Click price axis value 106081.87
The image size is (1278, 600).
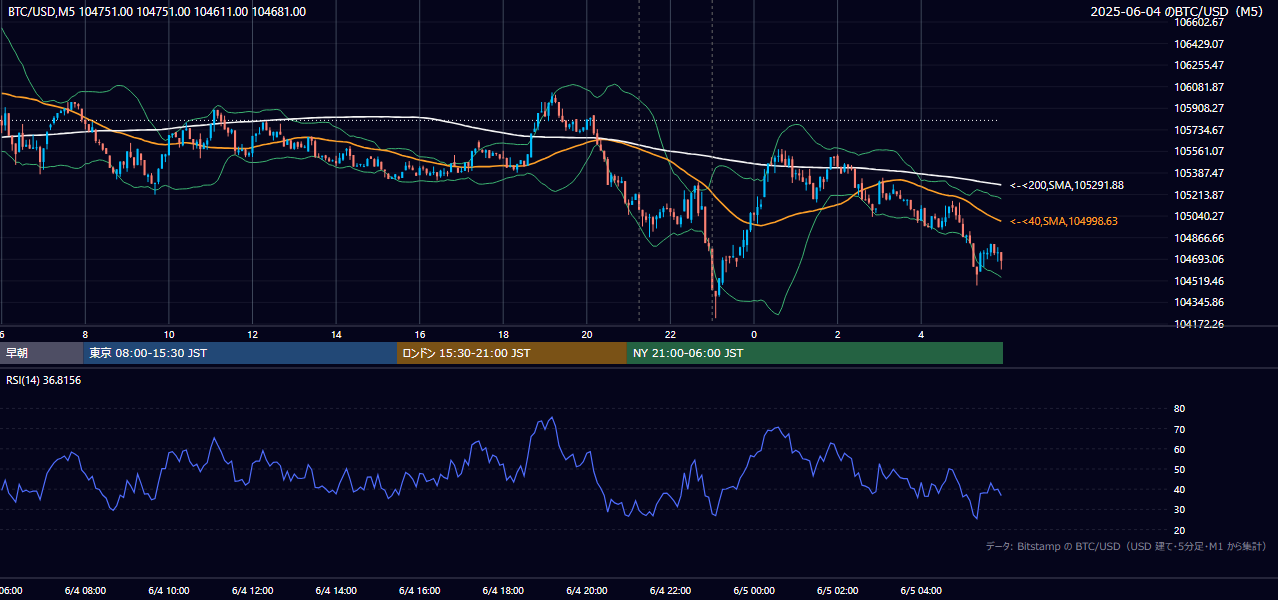pyautogui.click(x=1199, y=87)
